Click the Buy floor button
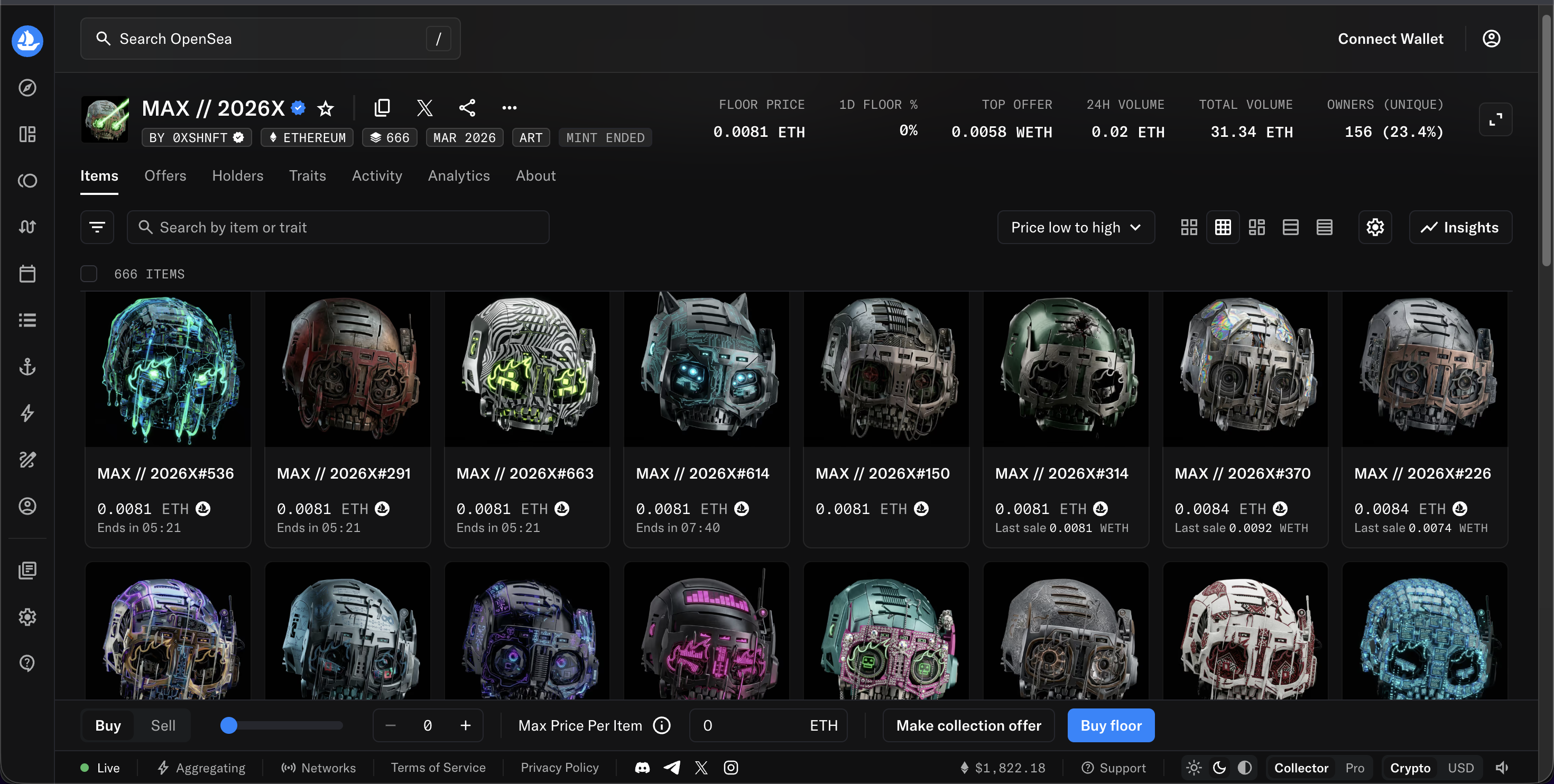This screenshot has height=784, width=1554. [x=1111, y=725]
